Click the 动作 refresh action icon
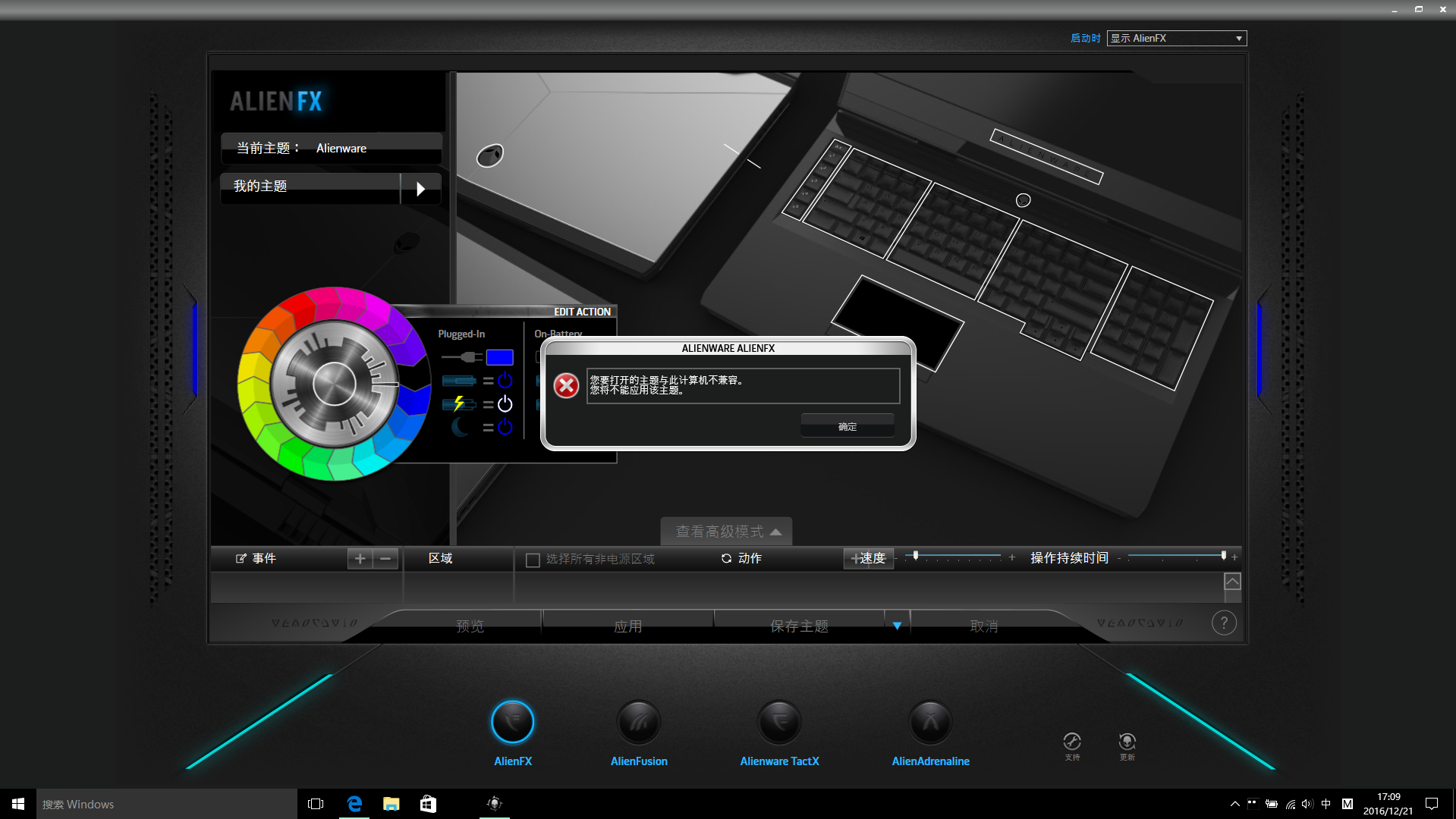This screenshot has height=819, width=1456. tap(726, 559)
